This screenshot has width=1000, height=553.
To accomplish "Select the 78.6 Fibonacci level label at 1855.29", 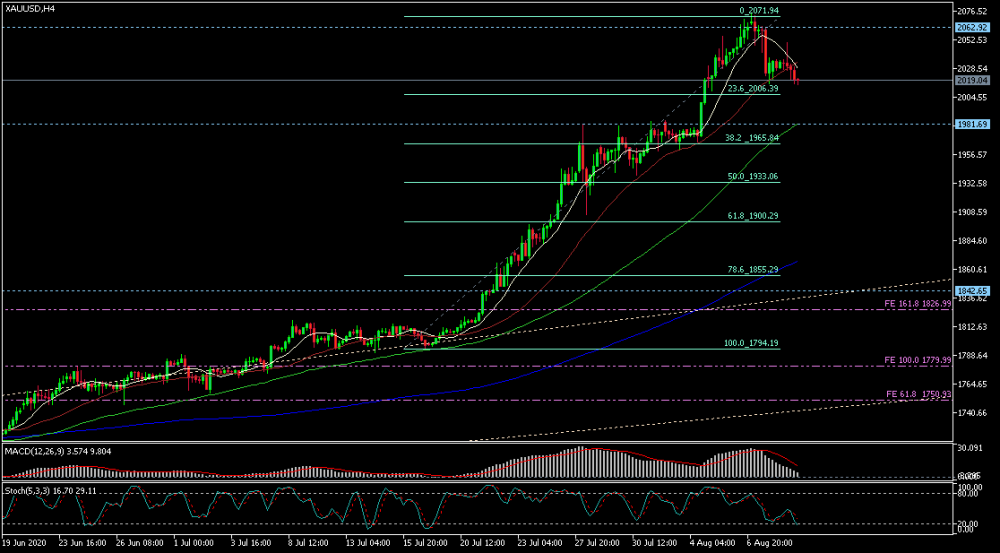I will [753, 270].
